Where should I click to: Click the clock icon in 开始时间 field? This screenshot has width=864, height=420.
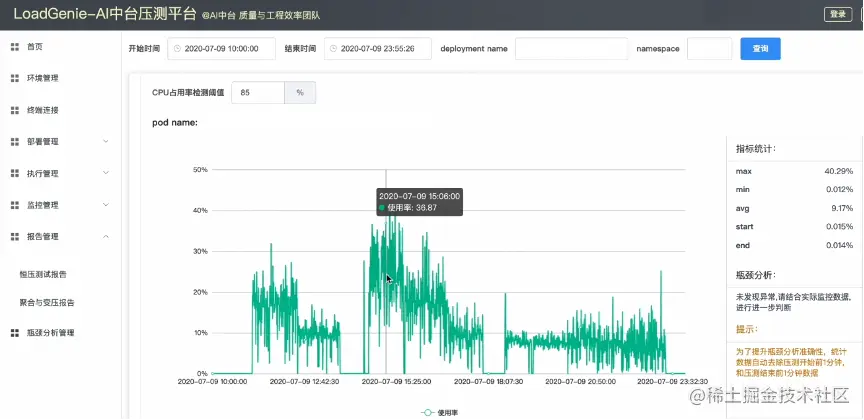point(177,49)
